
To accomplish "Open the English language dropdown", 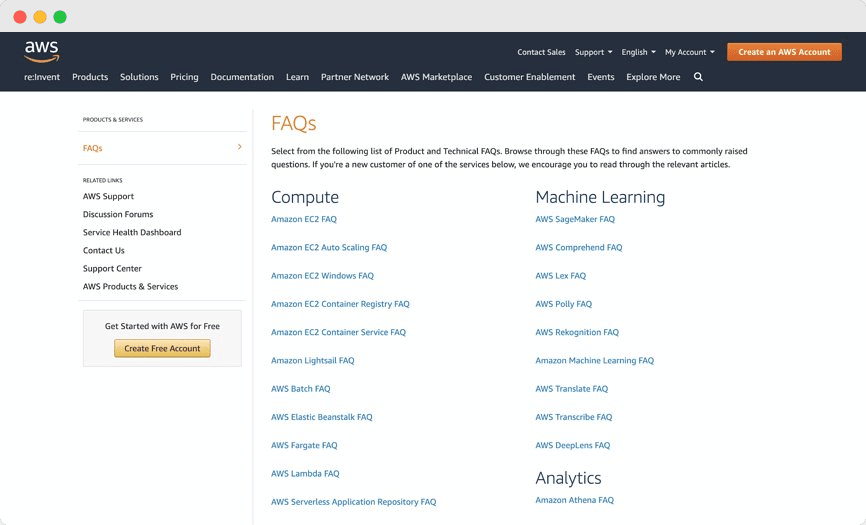I will tap(638, 52).
